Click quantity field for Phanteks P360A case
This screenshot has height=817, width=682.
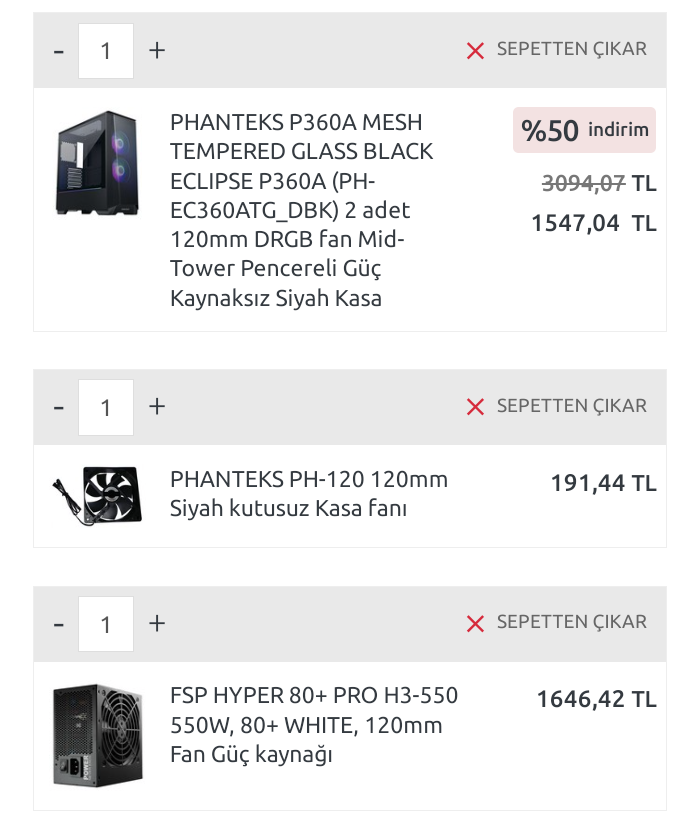click(x=106, y=50)
